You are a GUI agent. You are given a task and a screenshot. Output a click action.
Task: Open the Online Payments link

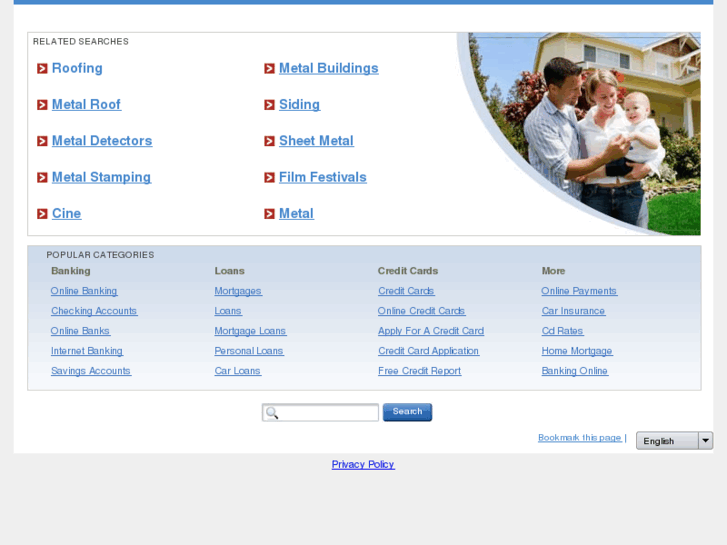579,291
